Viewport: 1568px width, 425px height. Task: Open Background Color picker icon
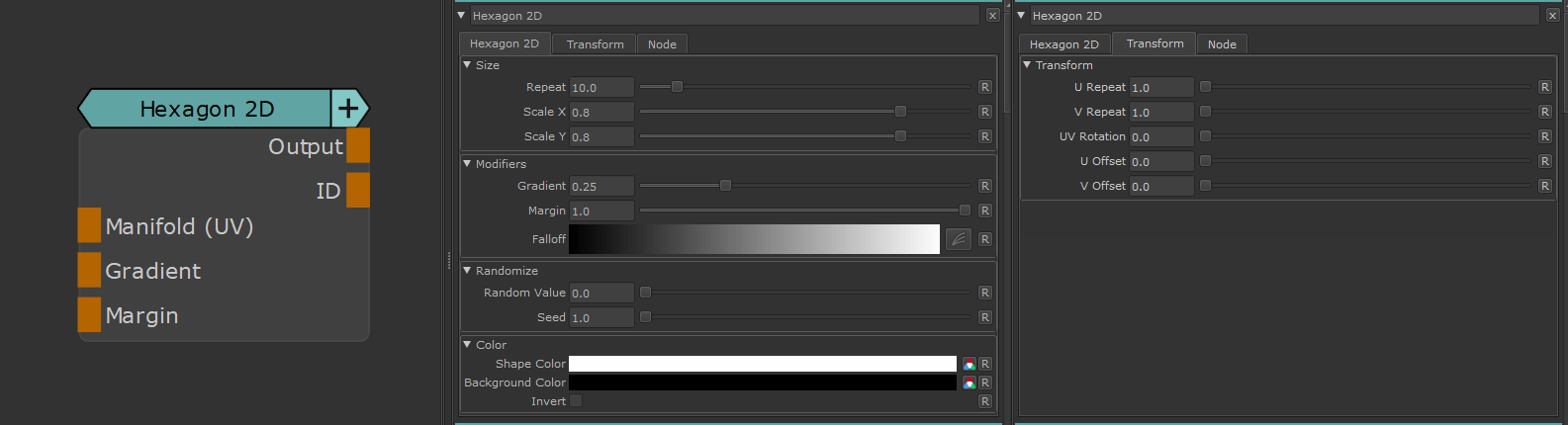pyautogui.click(x=969, y=382)
